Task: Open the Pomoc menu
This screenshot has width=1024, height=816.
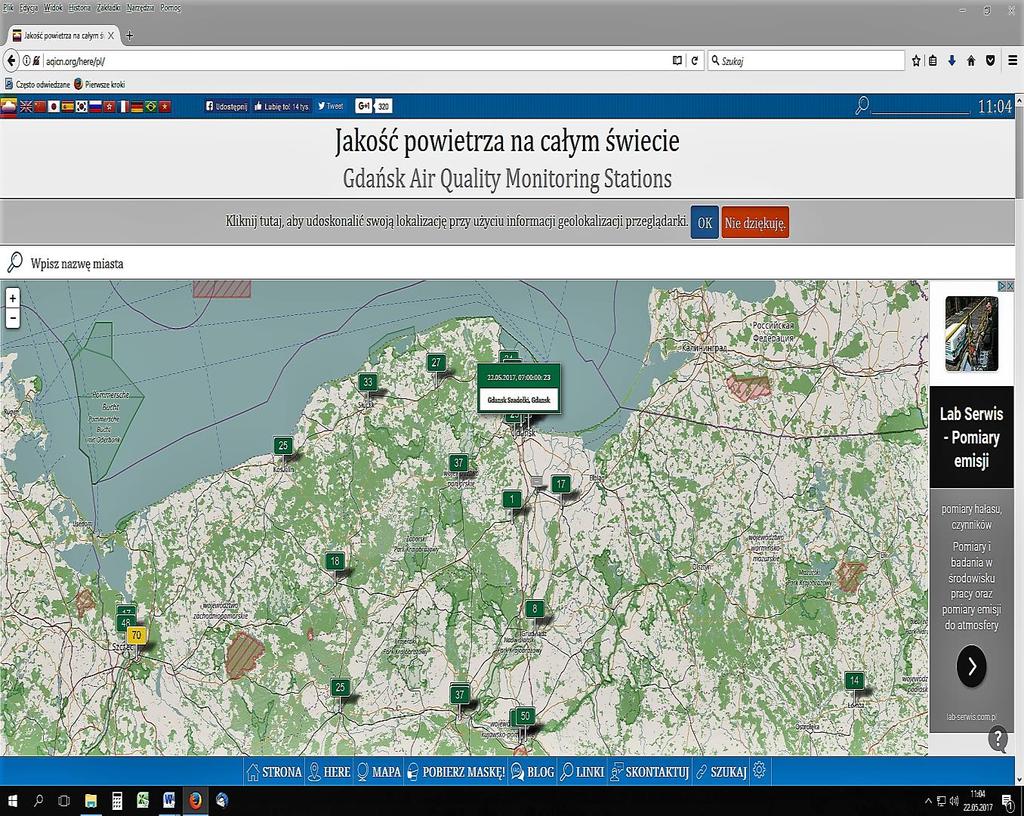Action: [x=170, y=8]
